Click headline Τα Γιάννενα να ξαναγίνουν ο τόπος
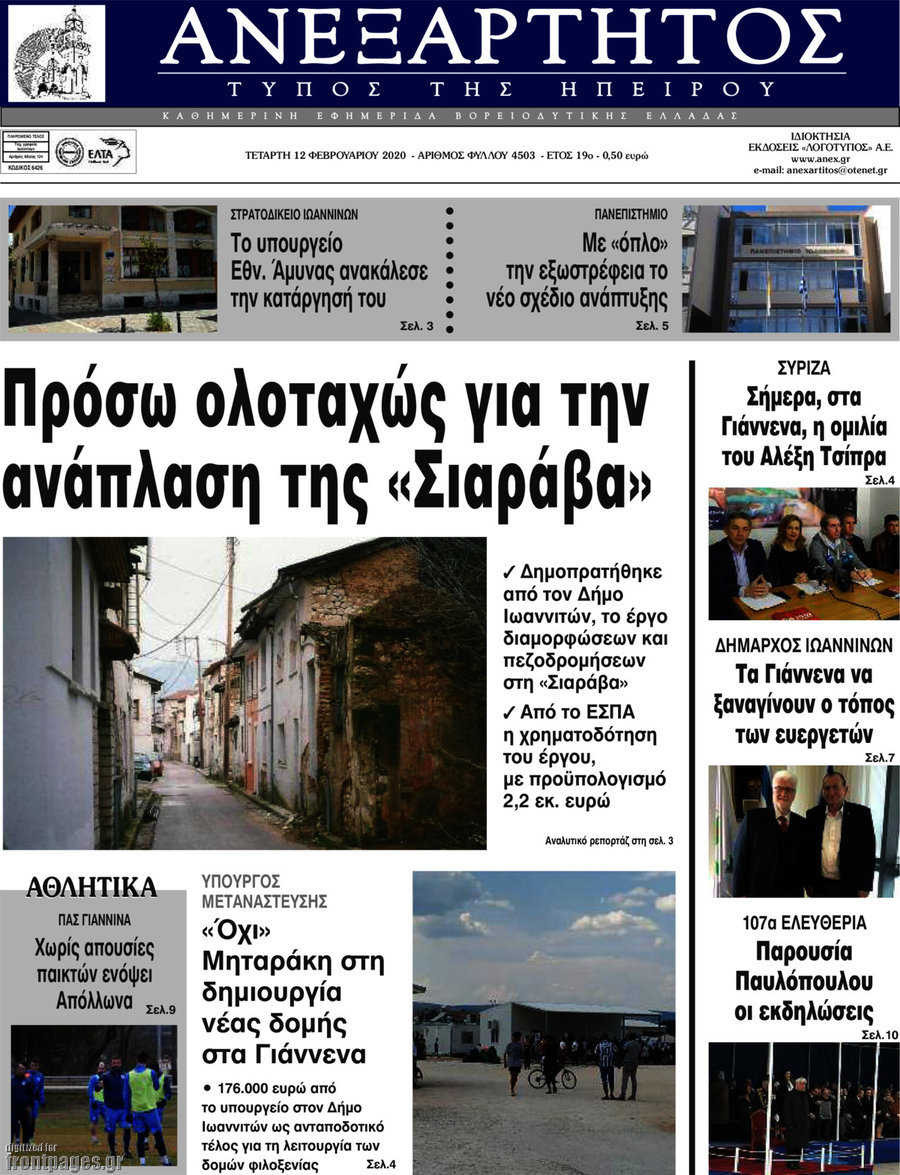 [804, 704]
